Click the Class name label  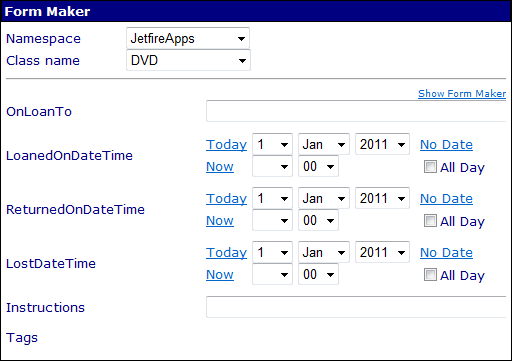[x=43, y=61]
